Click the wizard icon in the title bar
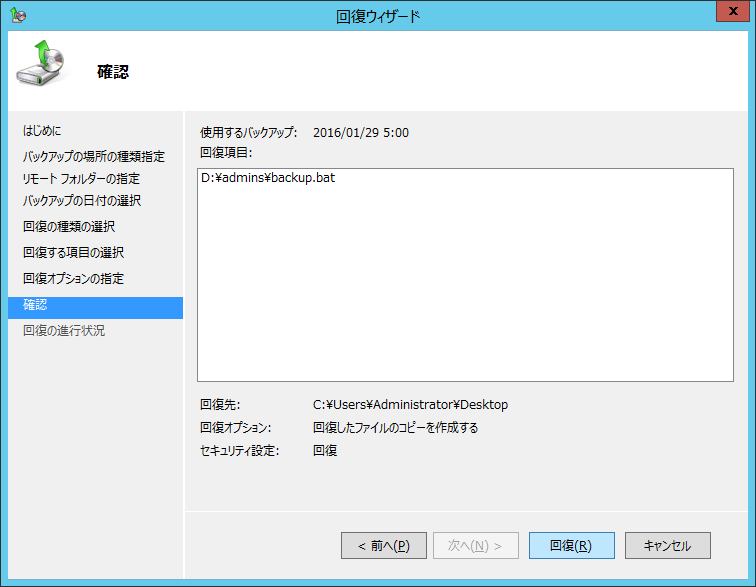This screenshot has width=756, height=587. pos(19,15)
